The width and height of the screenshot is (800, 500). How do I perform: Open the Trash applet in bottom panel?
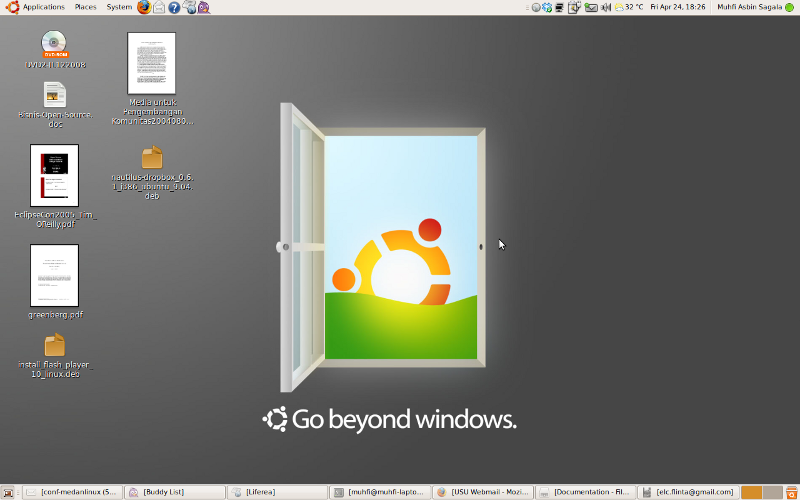click(x=792, y=492)
